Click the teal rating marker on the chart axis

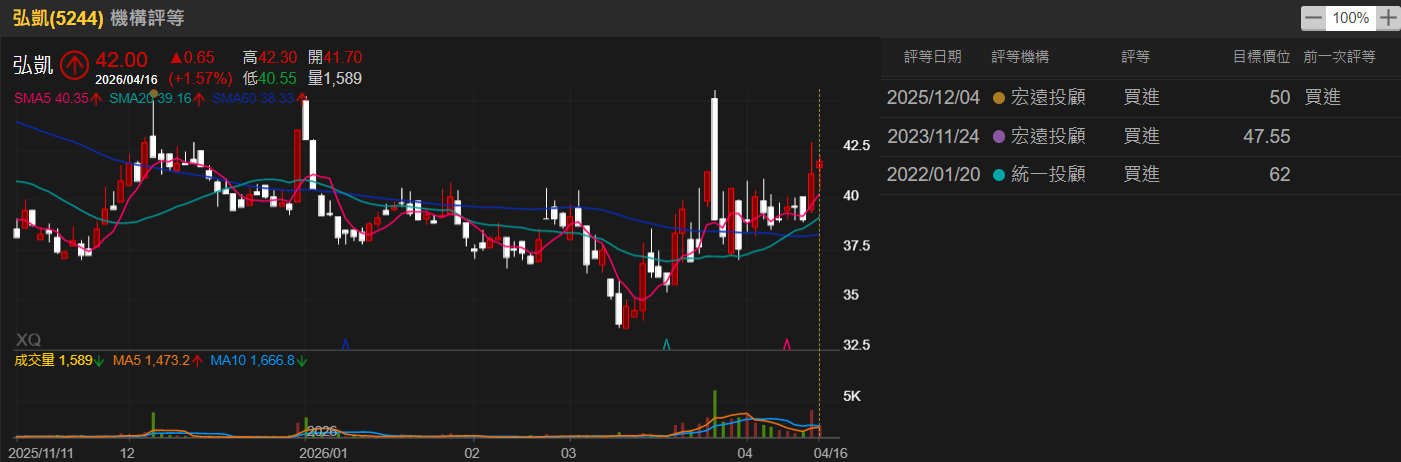tap(666, 344)
